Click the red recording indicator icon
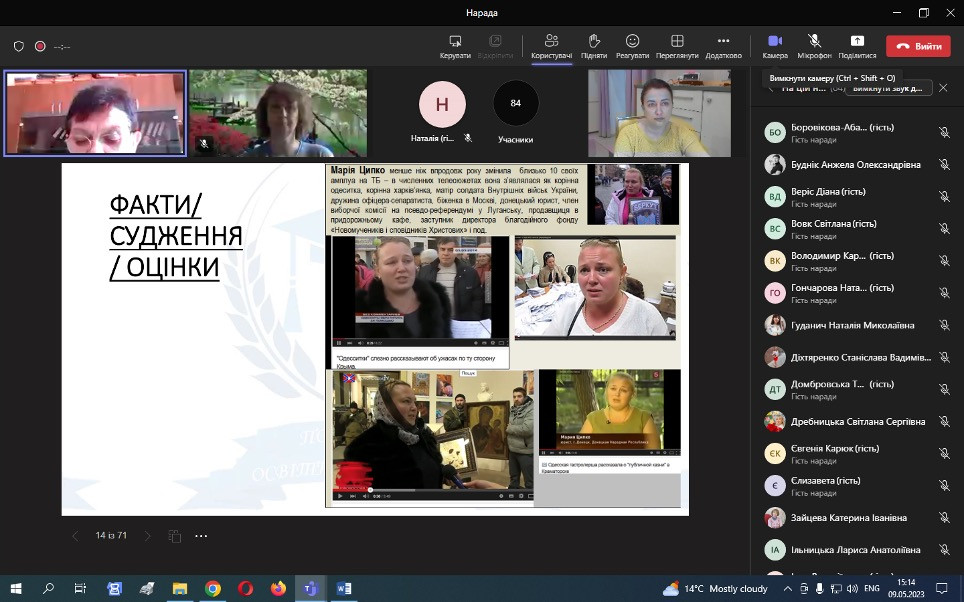Screen dimensions: 964x602 (x=40, y=46)
